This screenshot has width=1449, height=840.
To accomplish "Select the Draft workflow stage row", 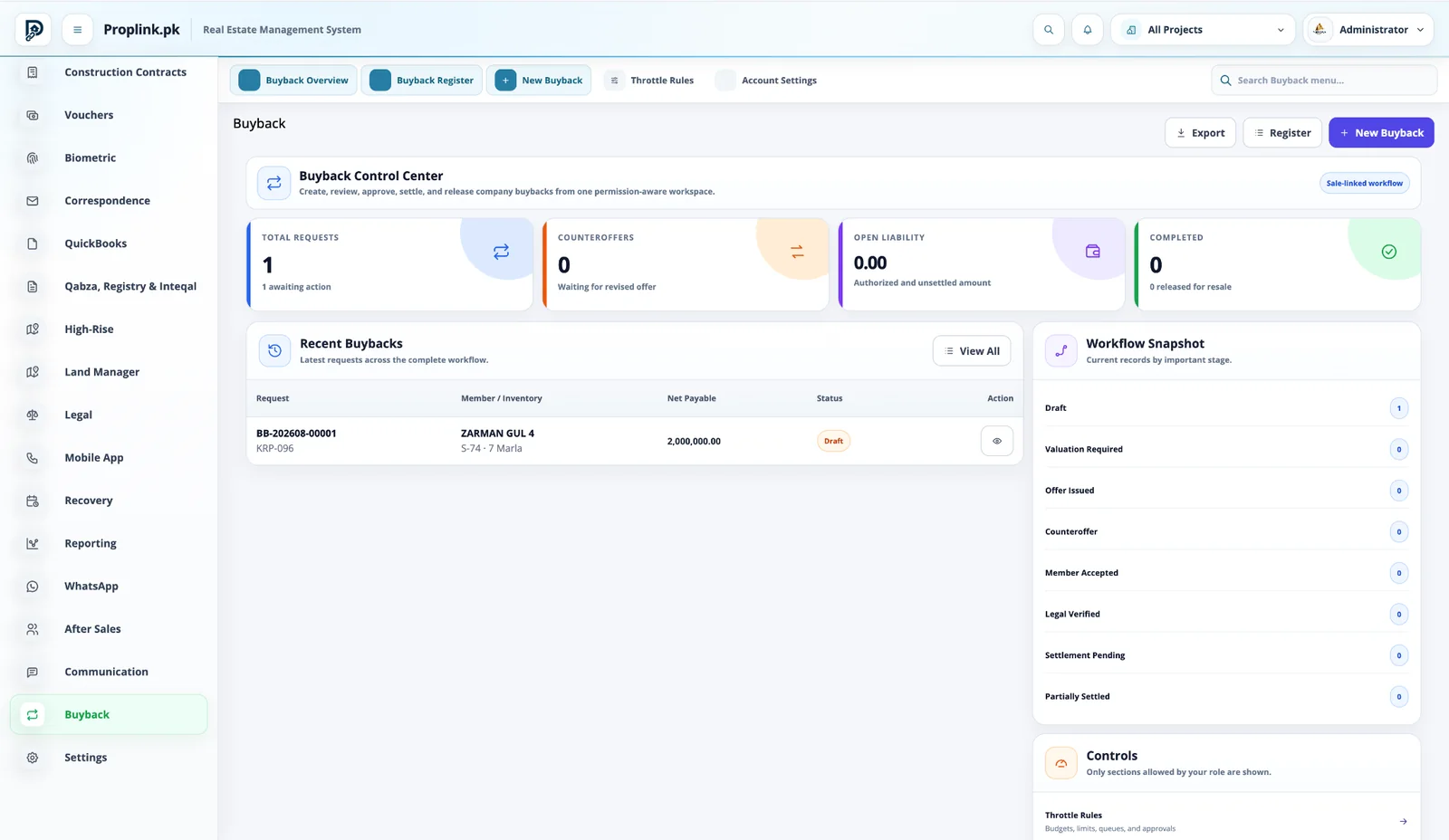I will (1226, 408).
